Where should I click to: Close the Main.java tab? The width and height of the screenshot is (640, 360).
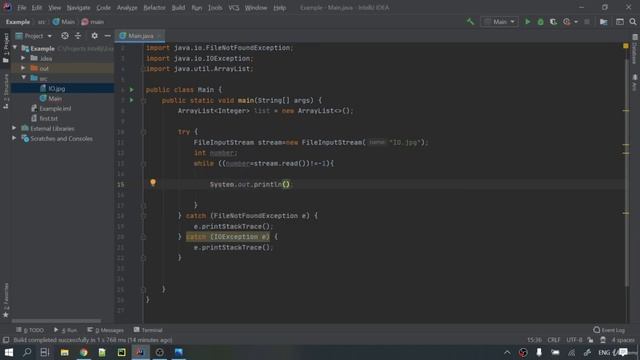coord(159,36)
